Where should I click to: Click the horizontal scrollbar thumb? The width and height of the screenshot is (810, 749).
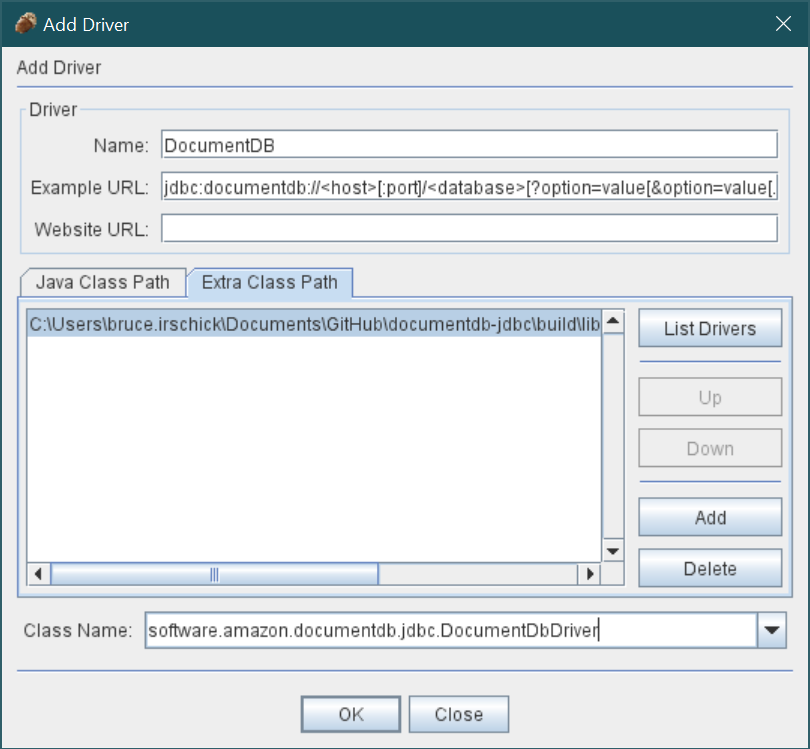point(214,574)
